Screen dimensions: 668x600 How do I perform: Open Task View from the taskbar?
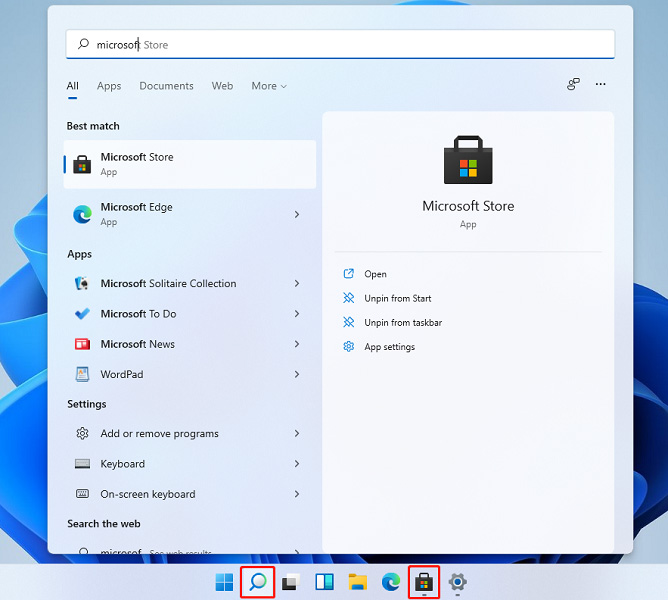(x=291, y=582)
